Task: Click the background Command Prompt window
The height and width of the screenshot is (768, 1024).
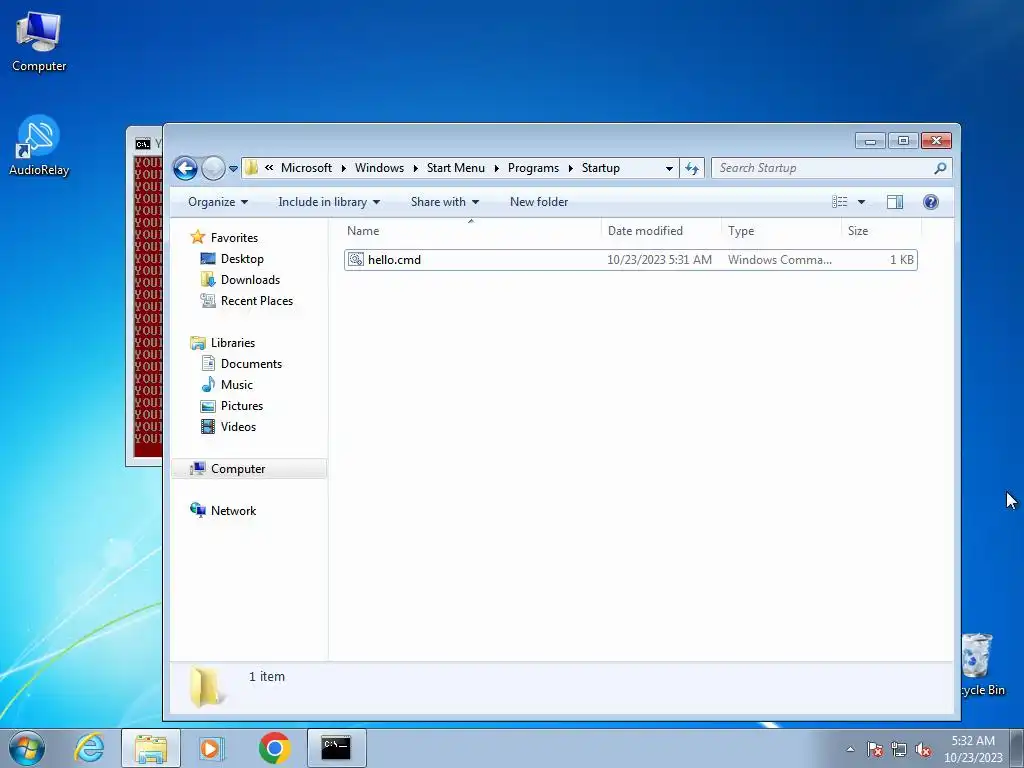Action: 144,294
